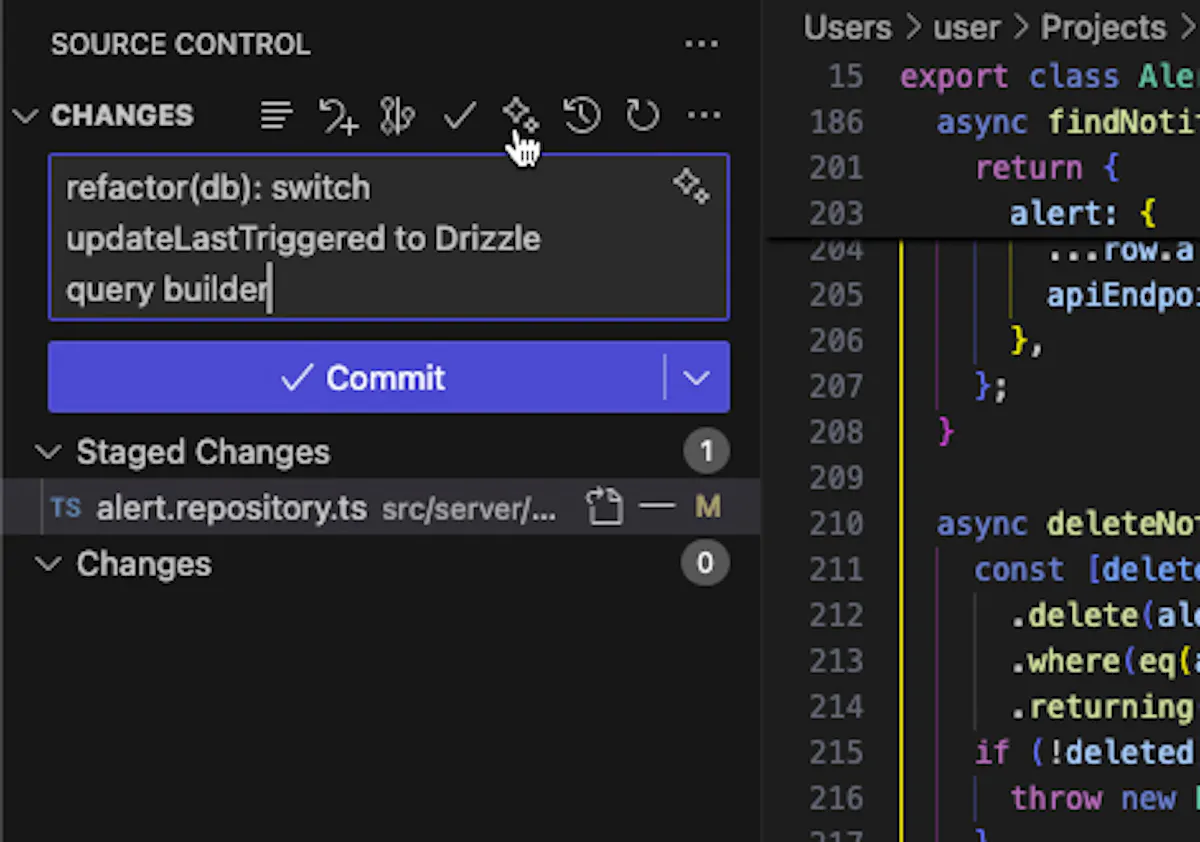Click the create branch icon in Changes toolbar

coord(338,116)
